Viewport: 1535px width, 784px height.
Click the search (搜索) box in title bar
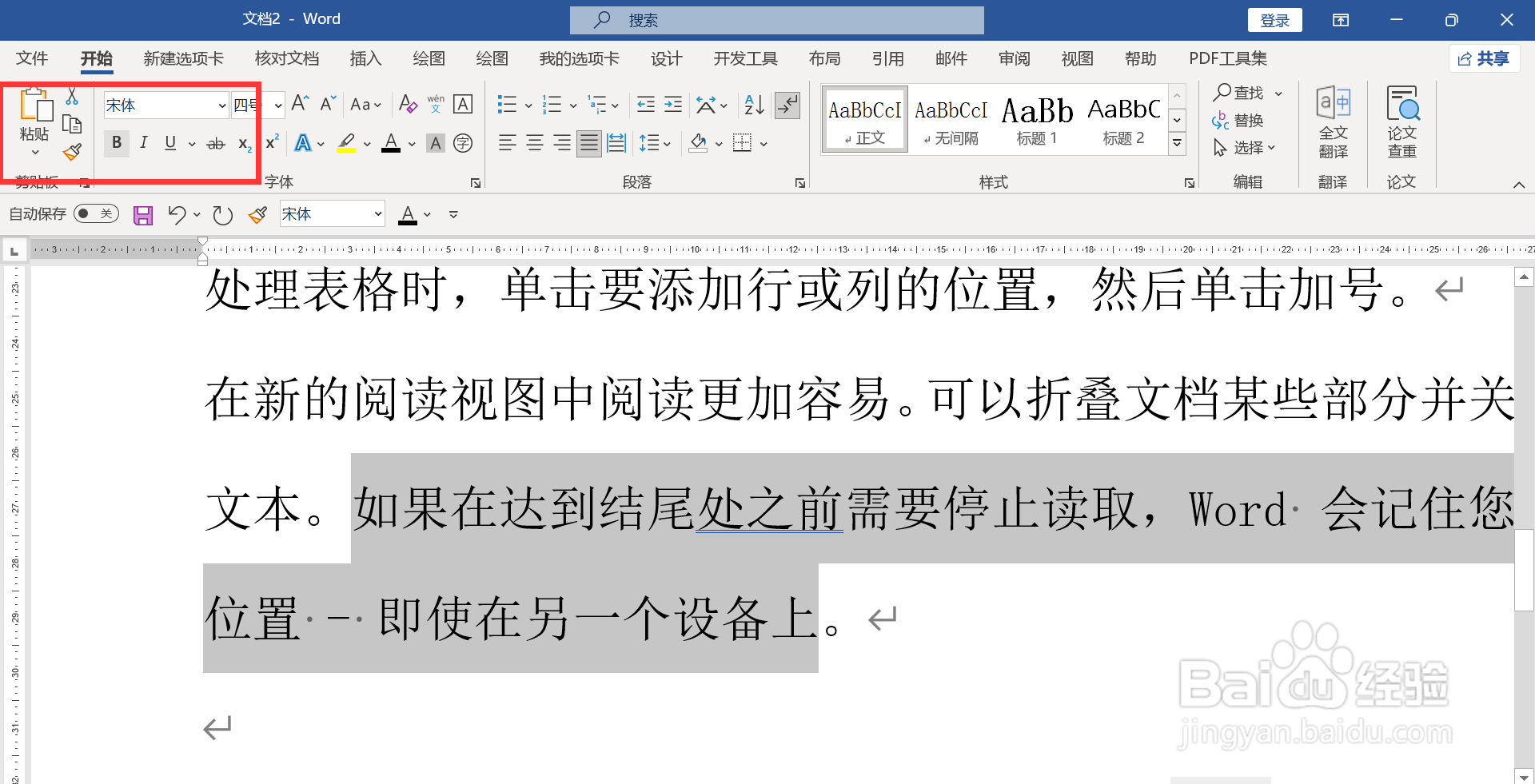776,20
